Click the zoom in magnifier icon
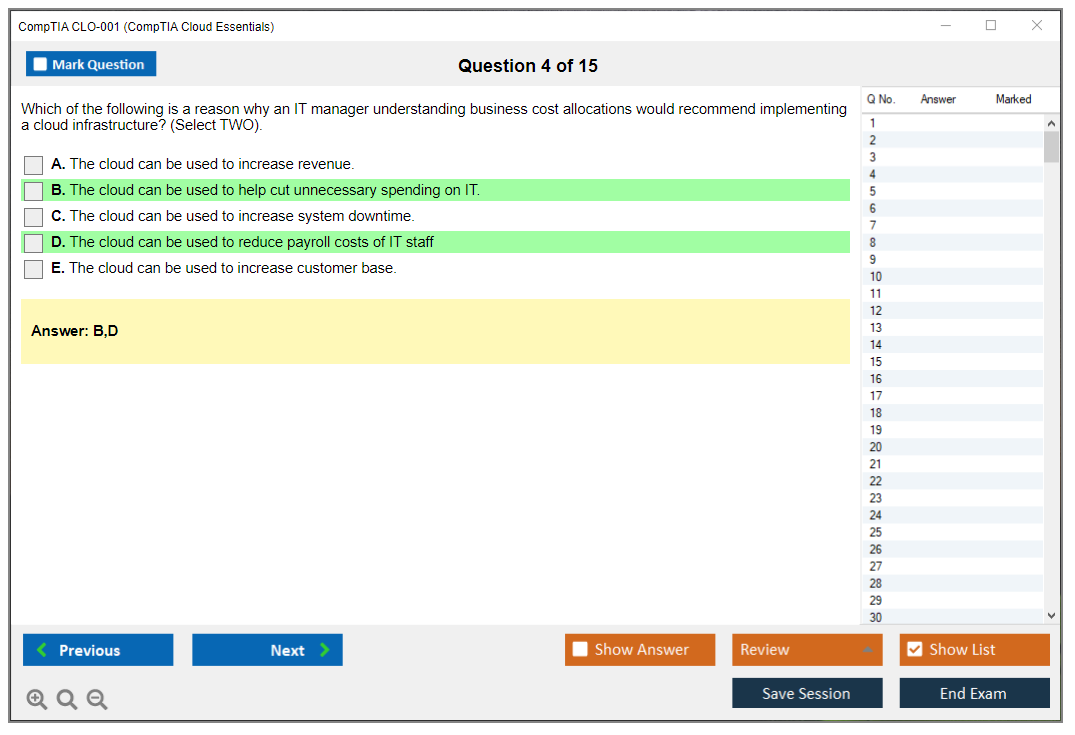The height and width of the screenshot is (735, 1075). pyautogui.click(x=37, y=700)
